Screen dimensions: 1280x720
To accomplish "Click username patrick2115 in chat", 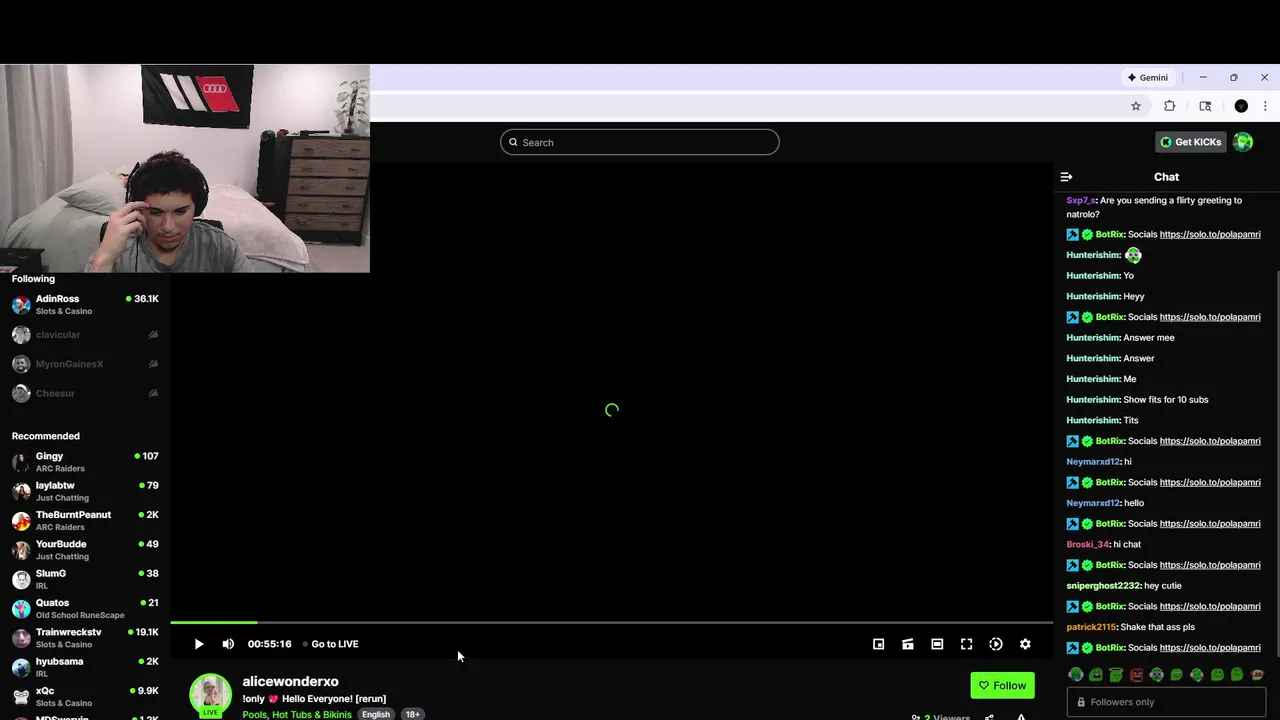I will [1091, 627].
